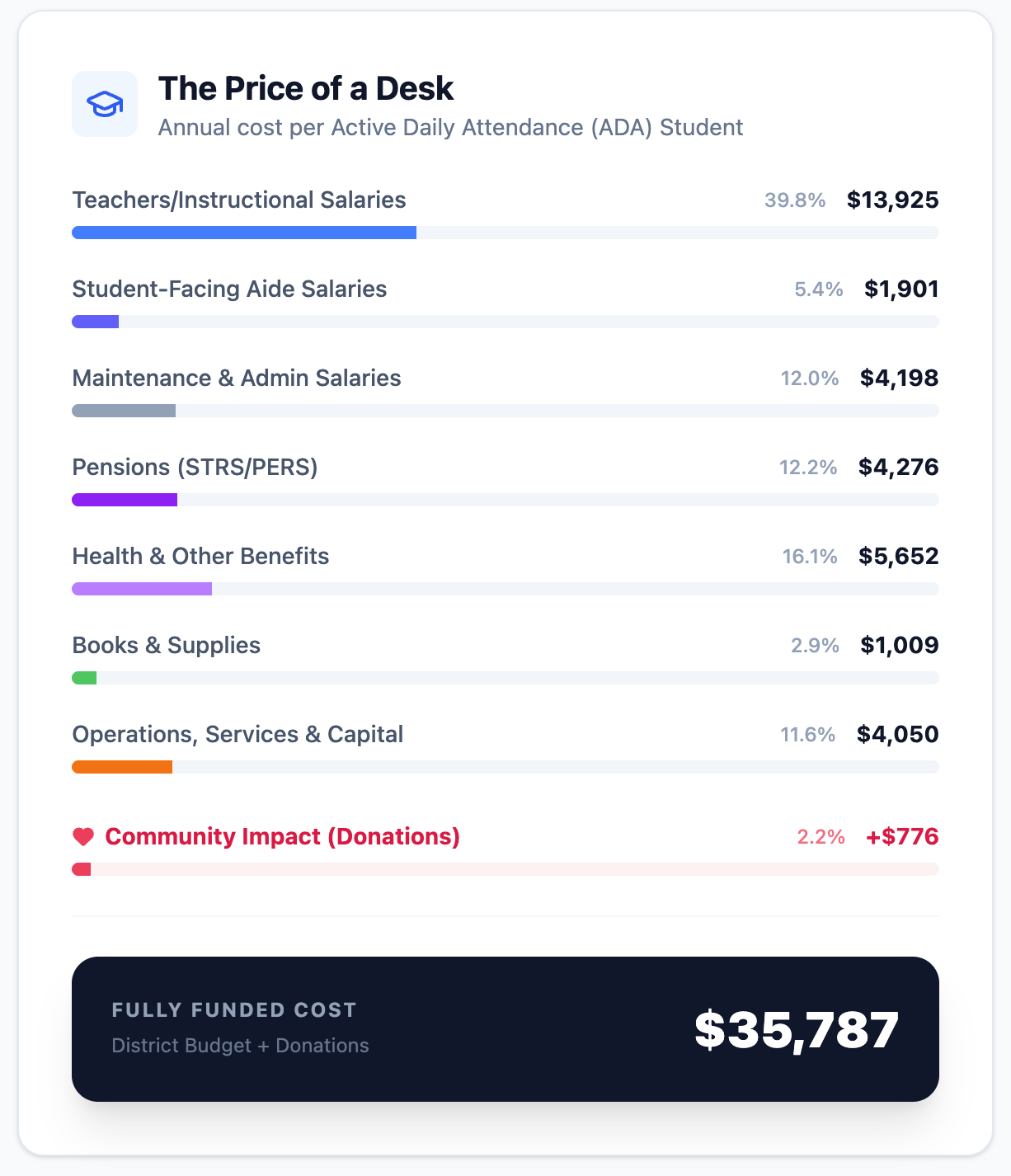Select the Community Impact (Donations) label
The width and height of the screenshot is (1011, 1176).
click(x=282, y=836)
